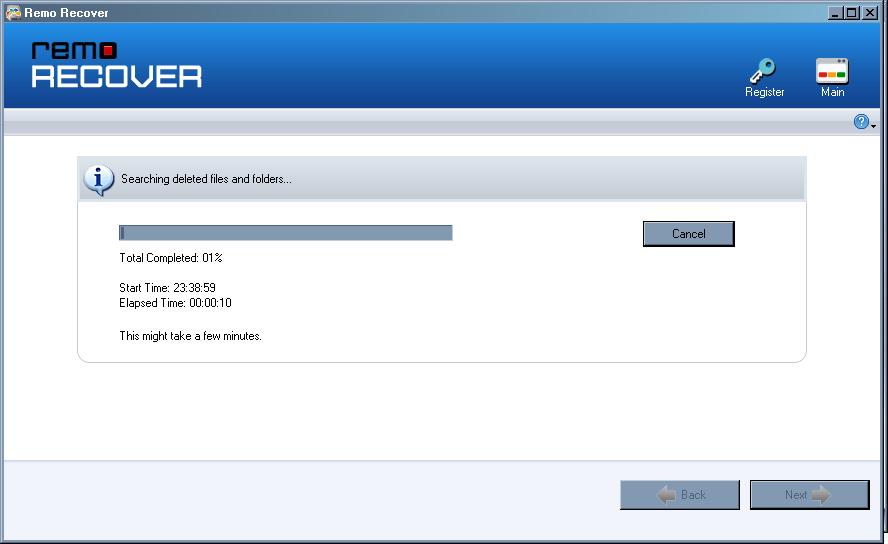Click the Remo Recover logo
The width and height of the screenshot is (888, 544).
[116, 65]
